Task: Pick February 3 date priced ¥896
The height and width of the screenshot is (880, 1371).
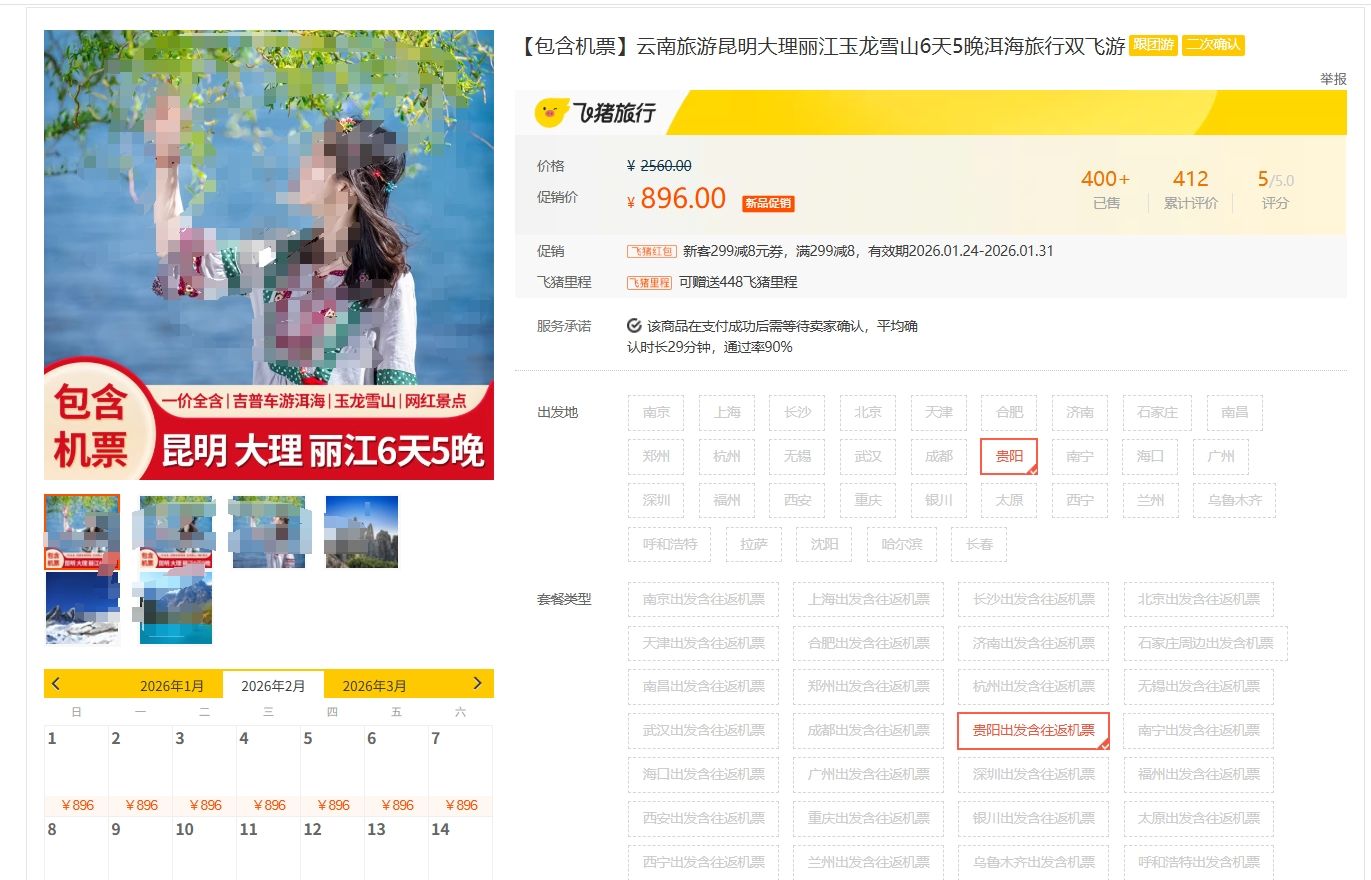Action: [x=204, y=770]
